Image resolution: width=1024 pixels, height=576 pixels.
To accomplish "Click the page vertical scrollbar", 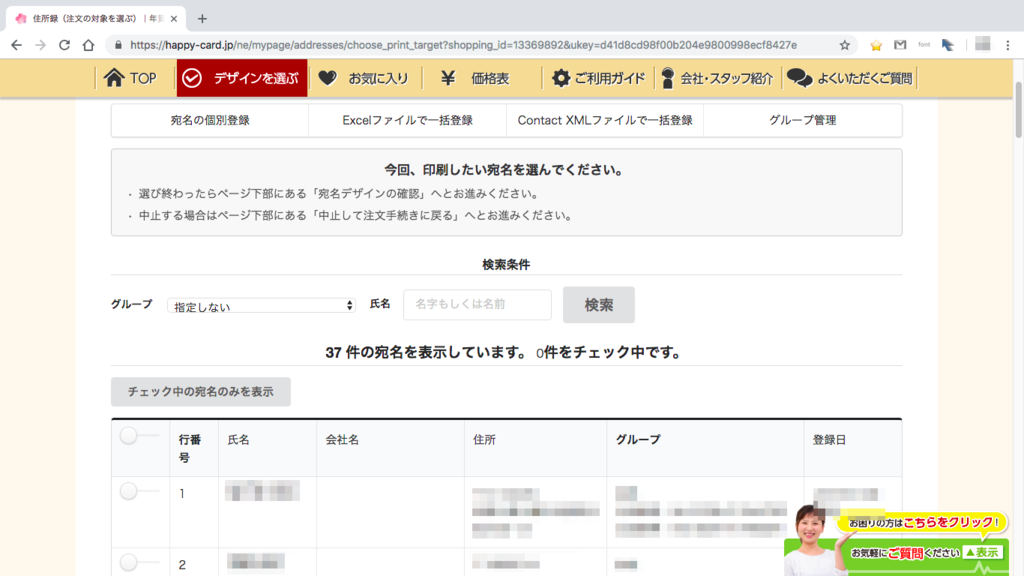I will [1018, 110].
